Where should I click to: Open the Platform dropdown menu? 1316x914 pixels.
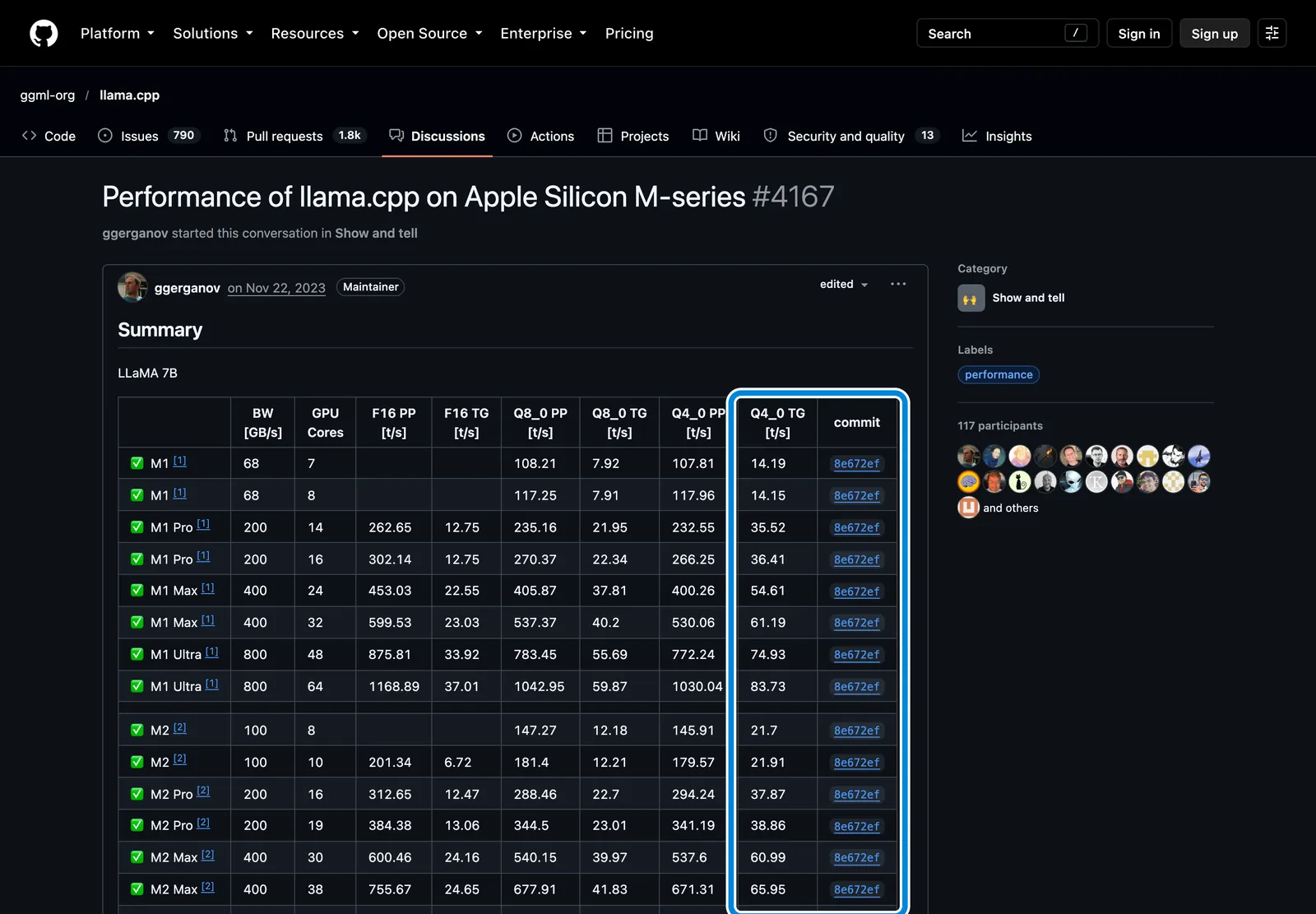(118, 33)
